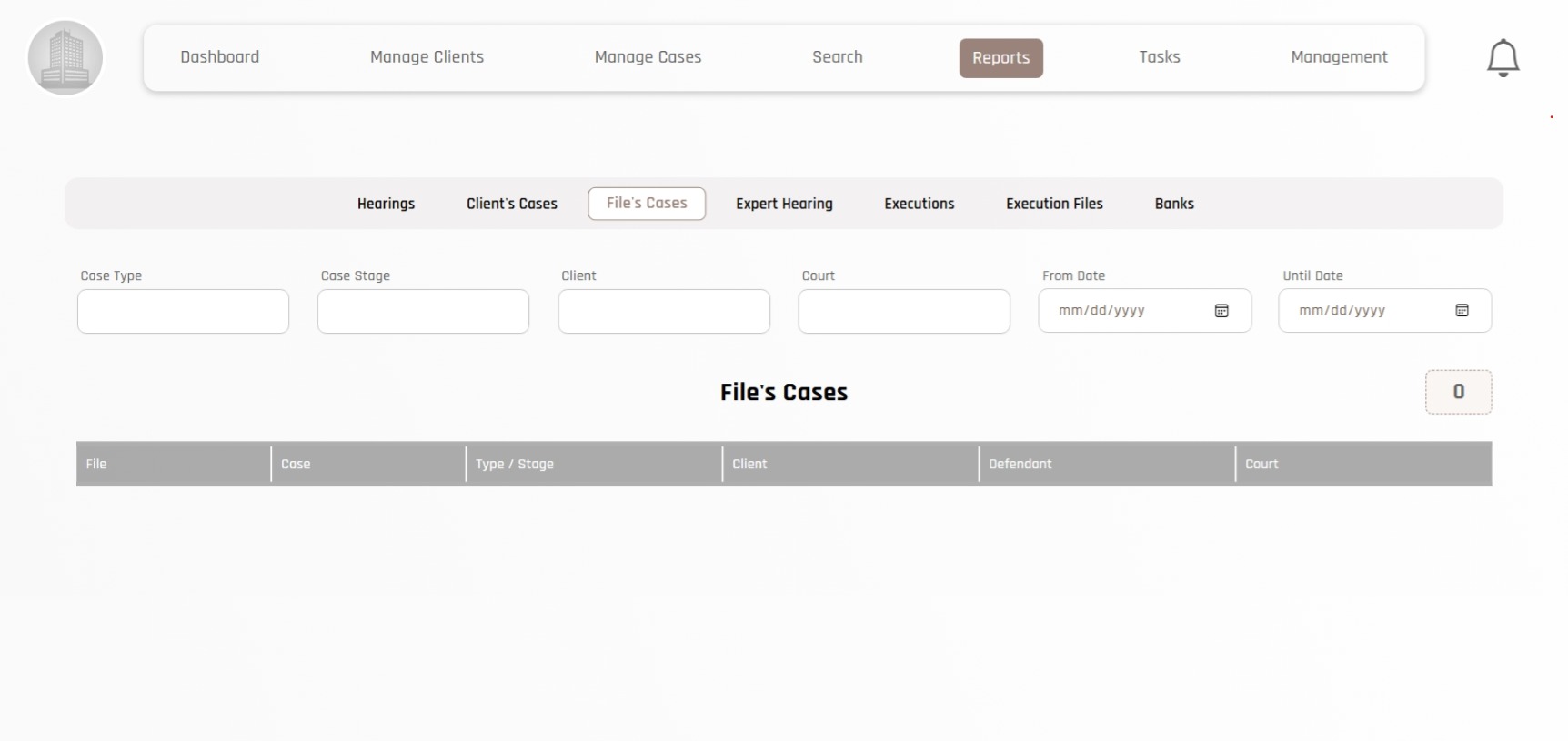
Task: Open the Tasks section
Action: click(x=1159, y=57)
